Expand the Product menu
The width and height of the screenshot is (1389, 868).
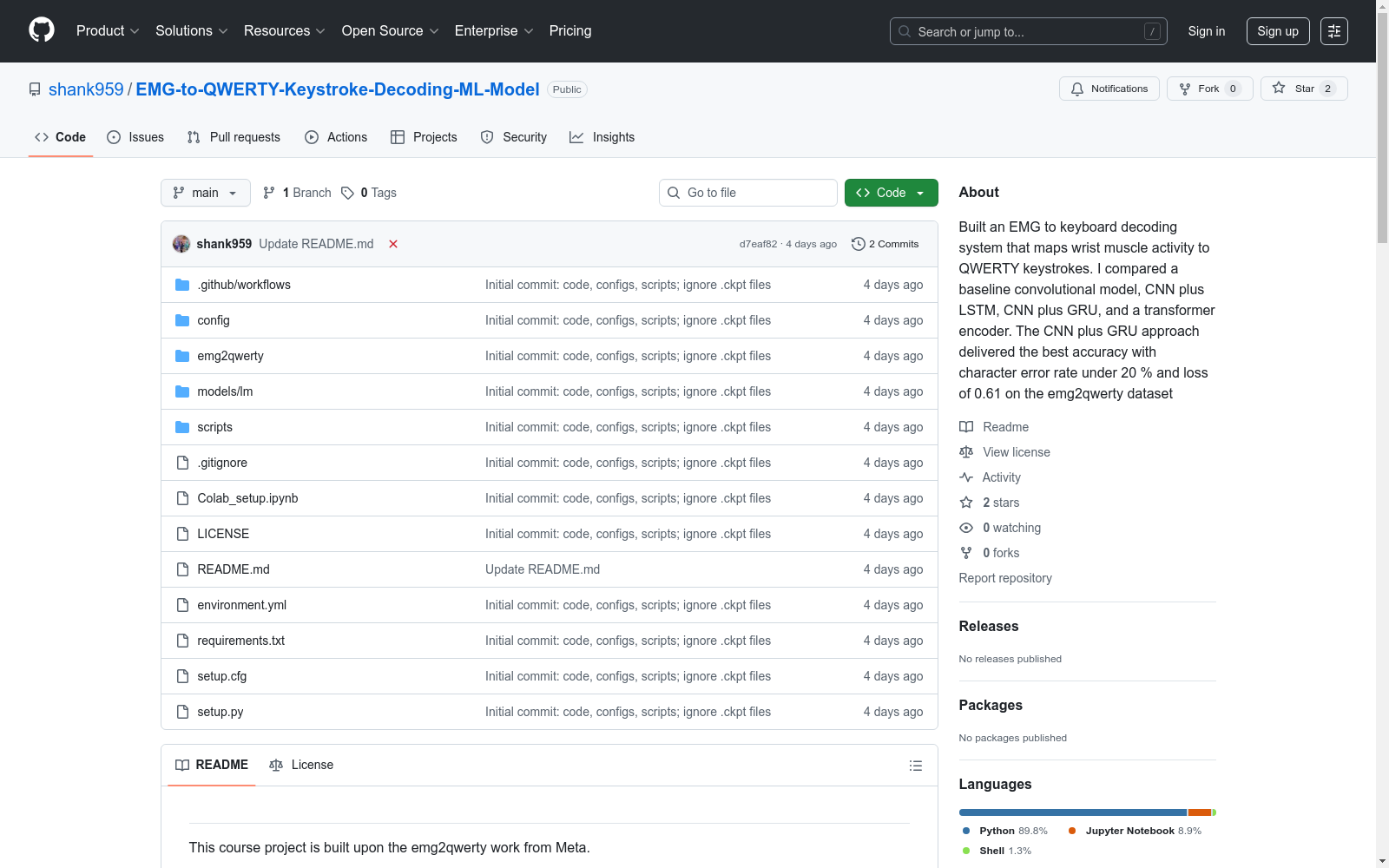coord(108,31)
